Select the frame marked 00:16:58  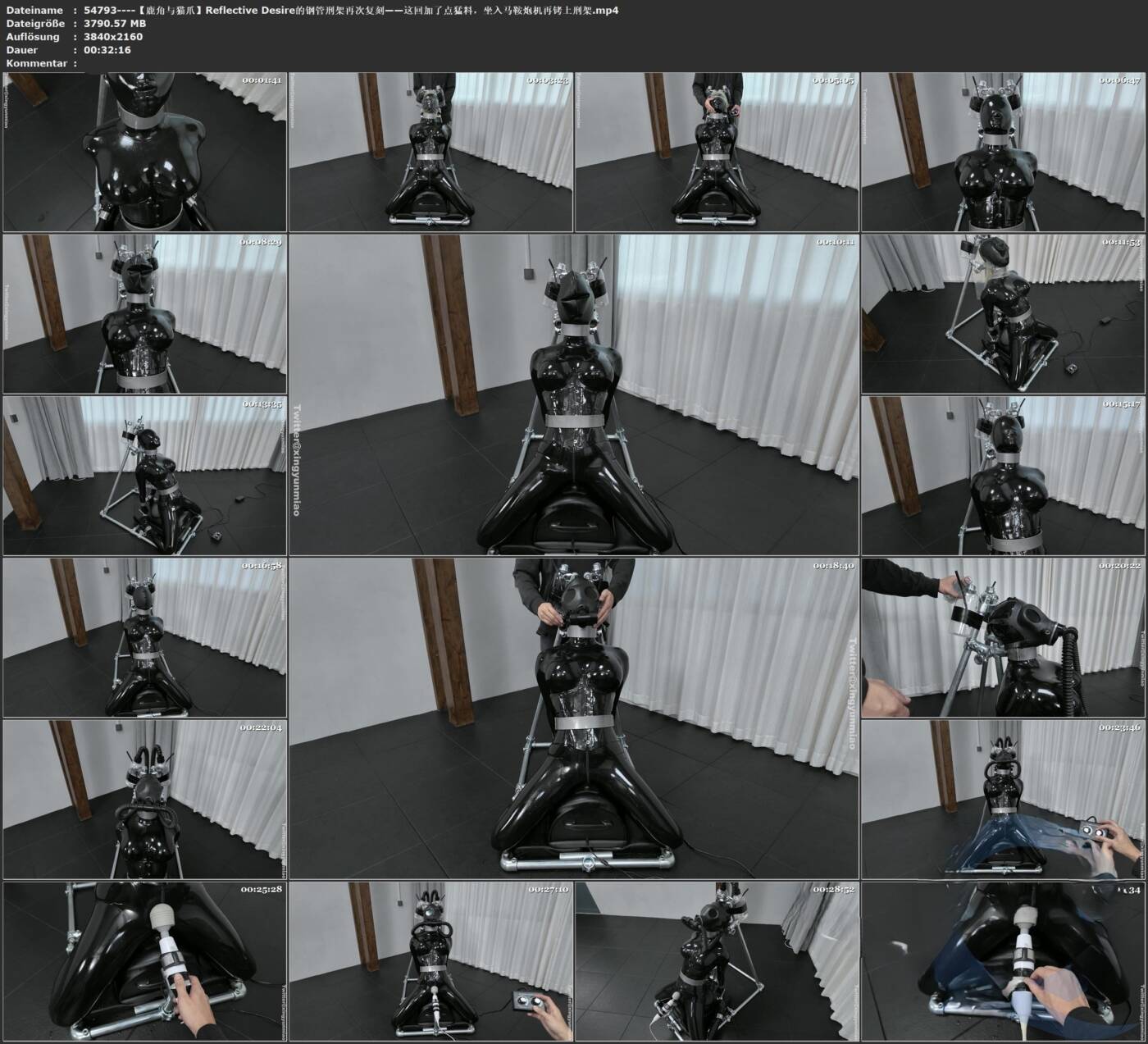(145, 637)
